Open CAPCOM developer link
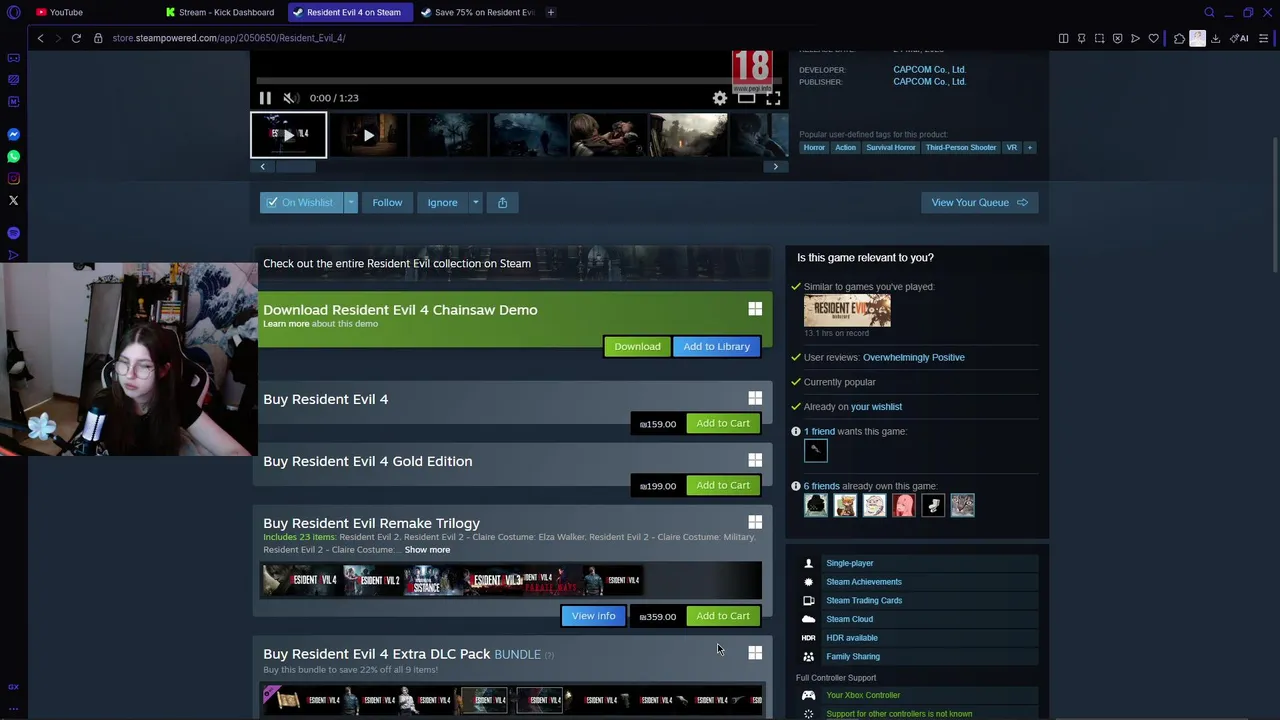This screenshot has height=720, width=1280. [x=929, y=70]
